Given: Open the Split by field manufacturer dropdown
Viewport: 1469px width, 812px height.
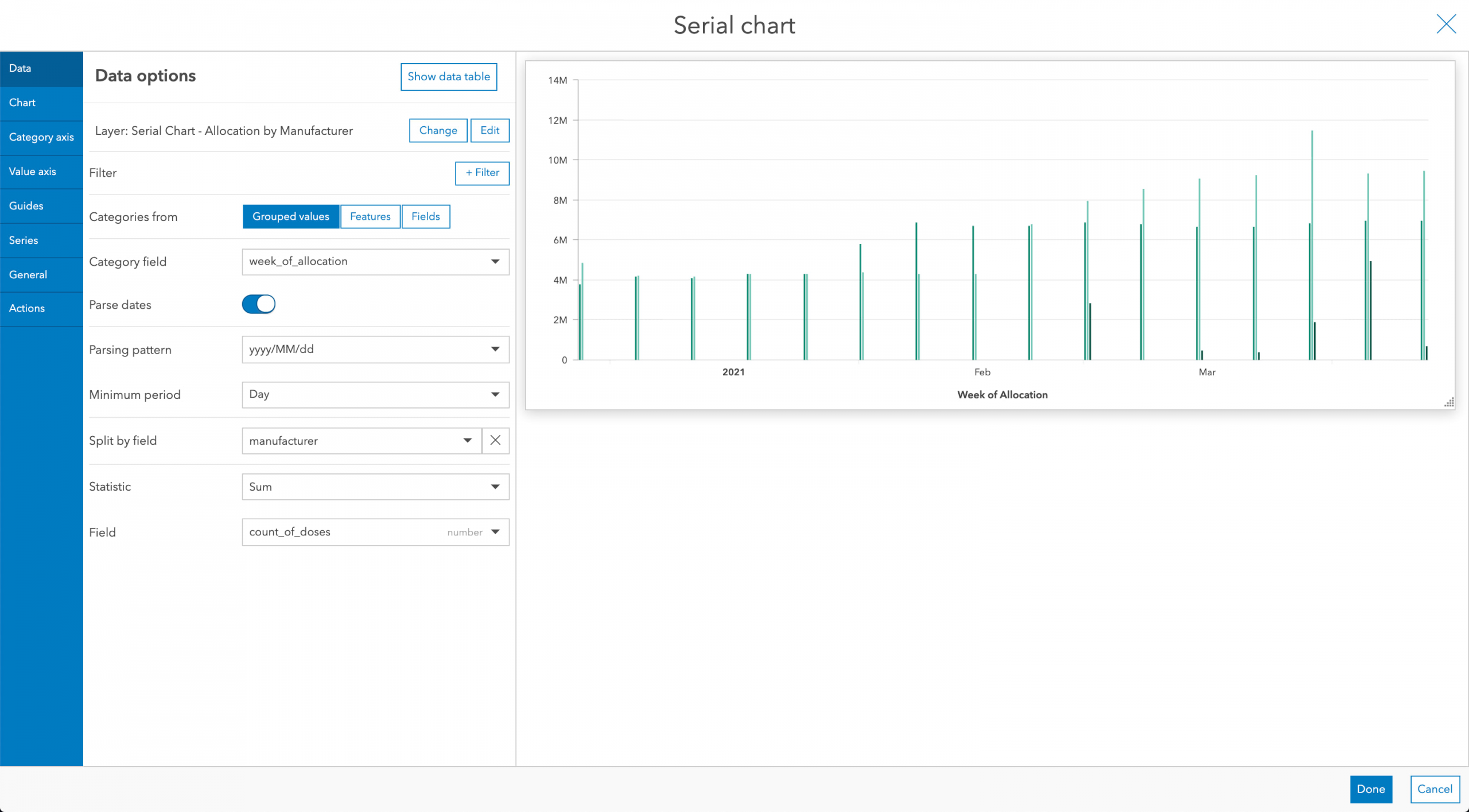Looking at the screenshot, I should [362, 441].
